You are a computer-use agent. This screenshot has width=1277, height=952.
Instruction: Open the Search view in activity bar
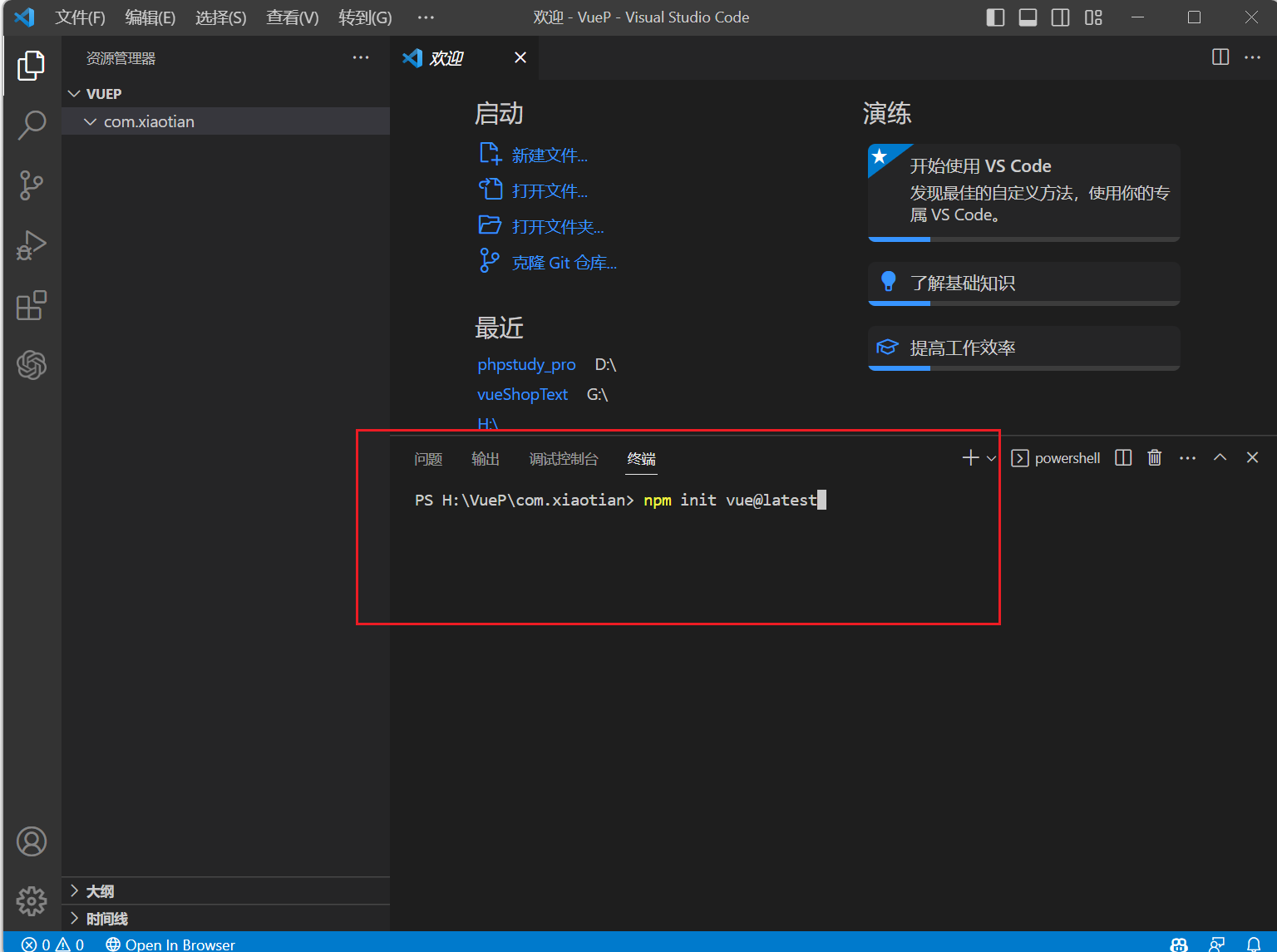pos(32,125)
